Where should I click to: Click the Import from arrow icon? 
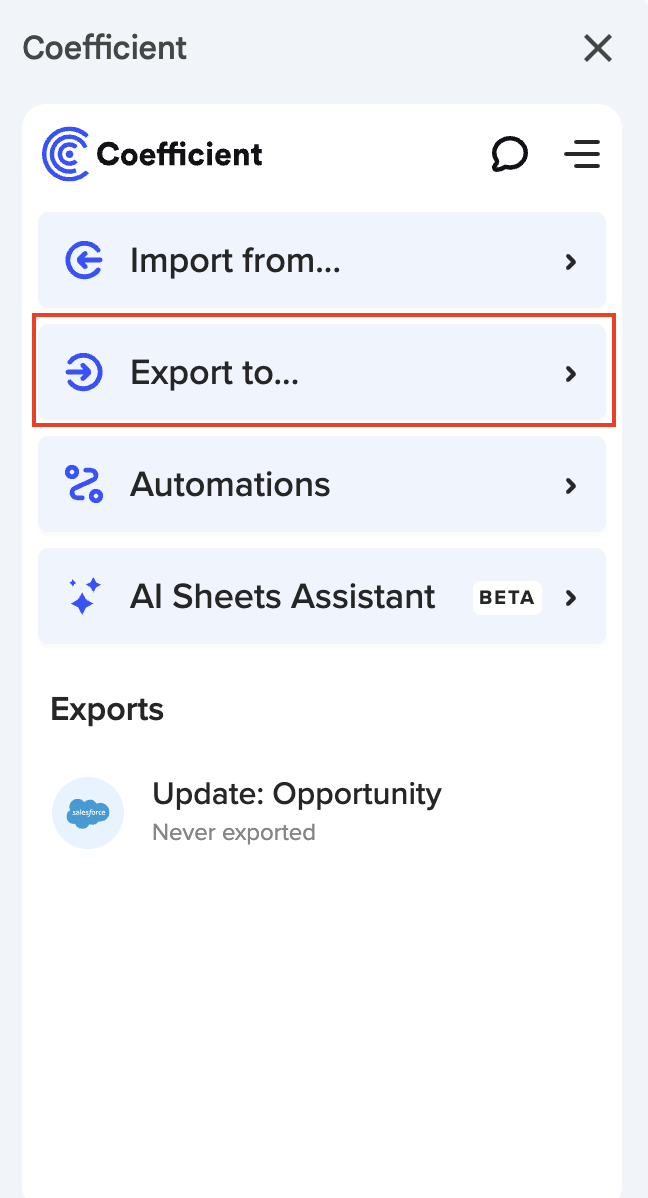(84, 262)
